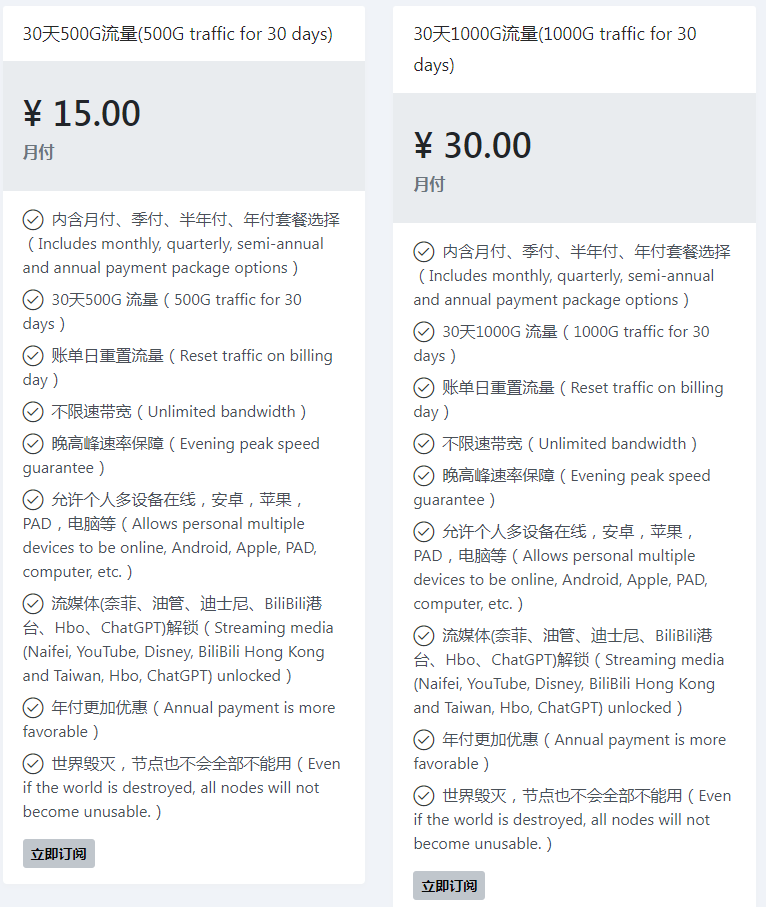The width and height of the screenshot is (766, 907).
Task: Click the 立即订阅 button on the ¥15.00 plan
Action: coord(59,854)
